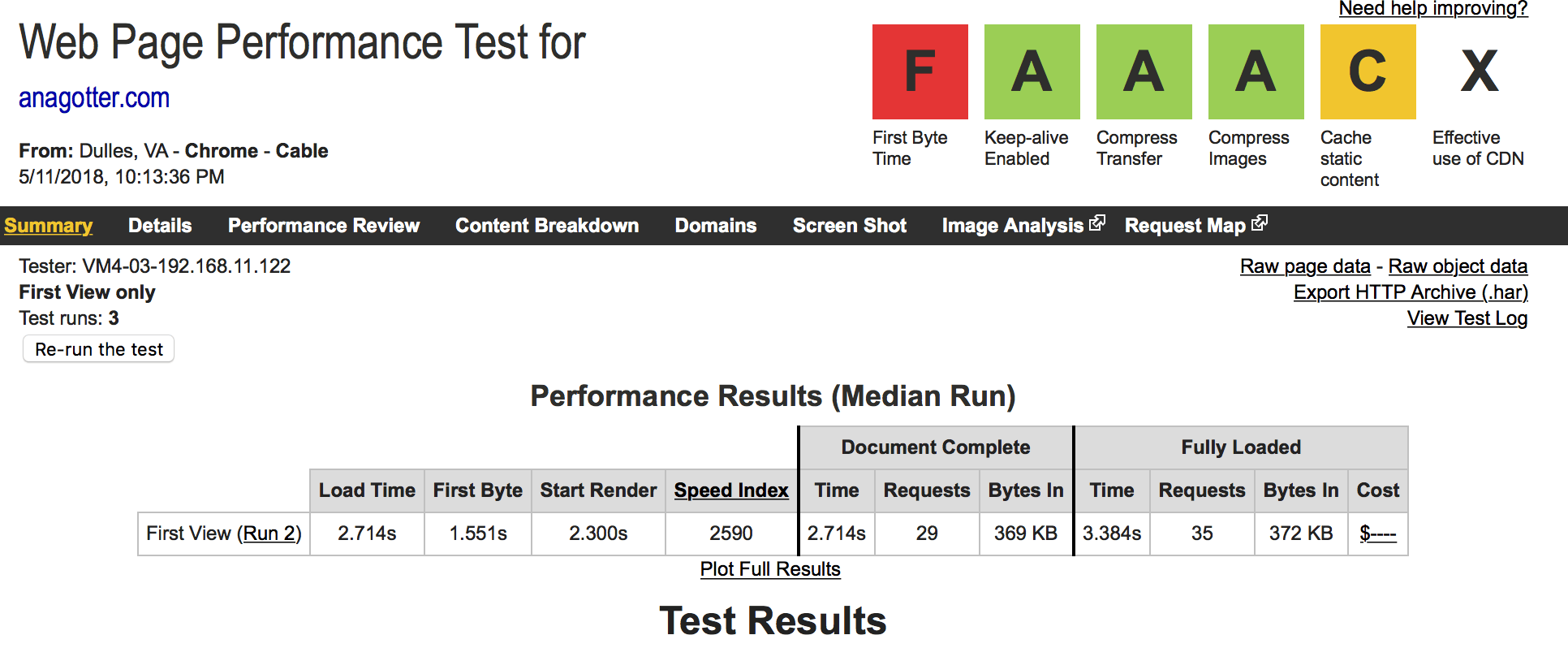Viewport: 1568px width, 661px height.
Task: Open the Performance Review tab
Action: coord(324,226)
